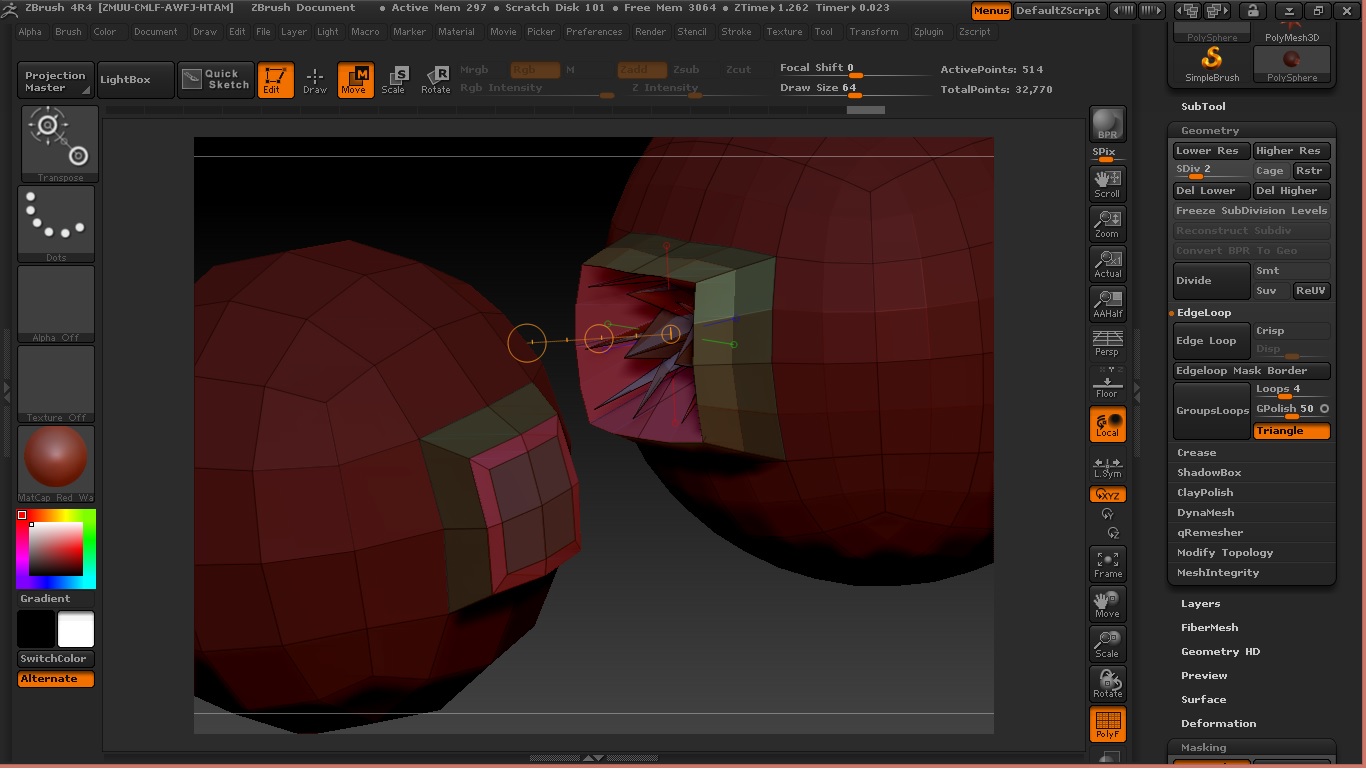1366x782 pixels.
Task: Open the Texture Off selector
Action: click(x=56, y=384)
